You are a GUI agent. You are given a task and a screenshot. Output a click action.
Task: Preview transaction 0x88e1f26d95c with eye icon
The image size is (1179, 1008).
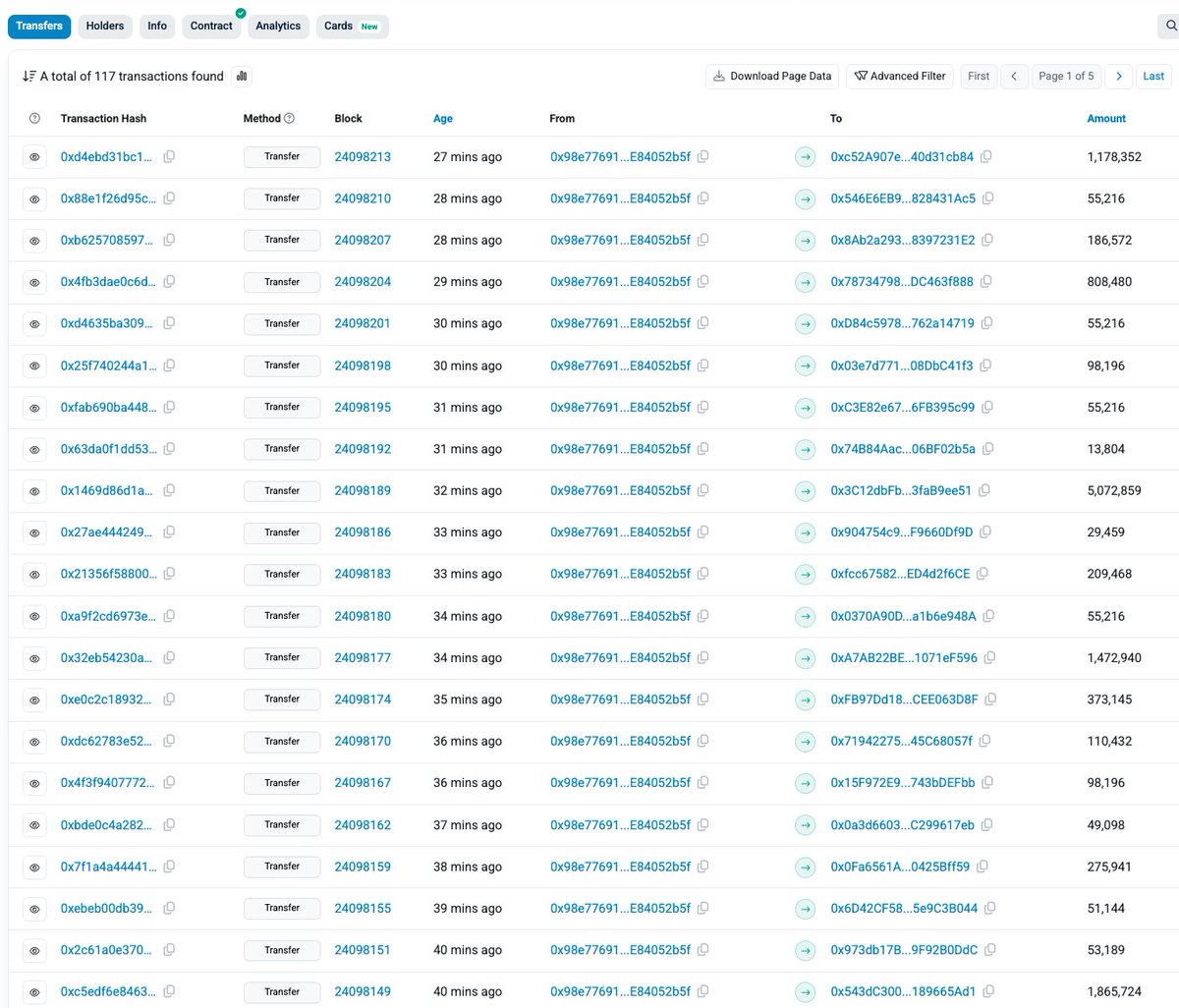coord(34,198)
